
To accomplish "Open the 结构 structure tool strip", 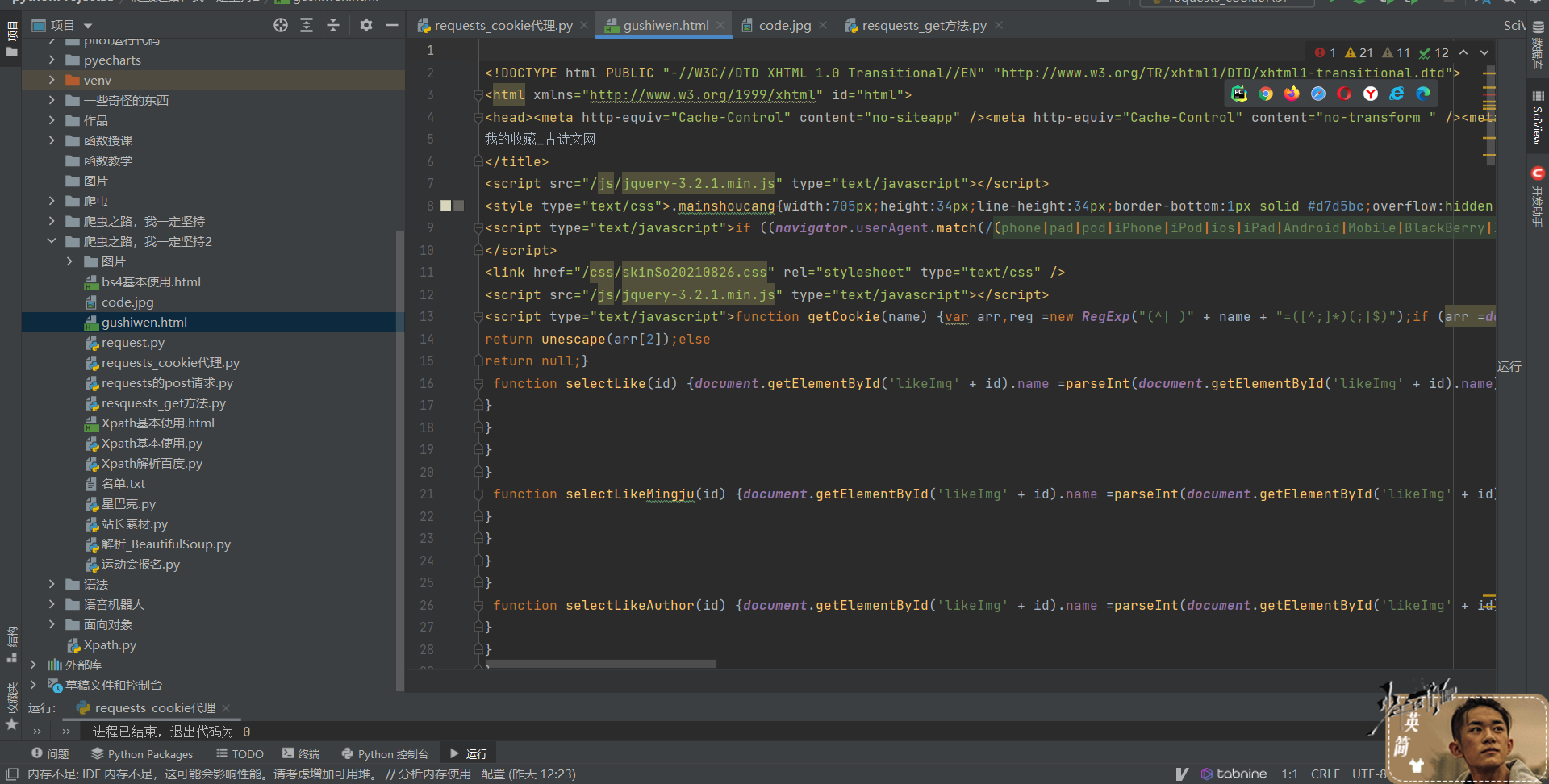I will (11, 644).
